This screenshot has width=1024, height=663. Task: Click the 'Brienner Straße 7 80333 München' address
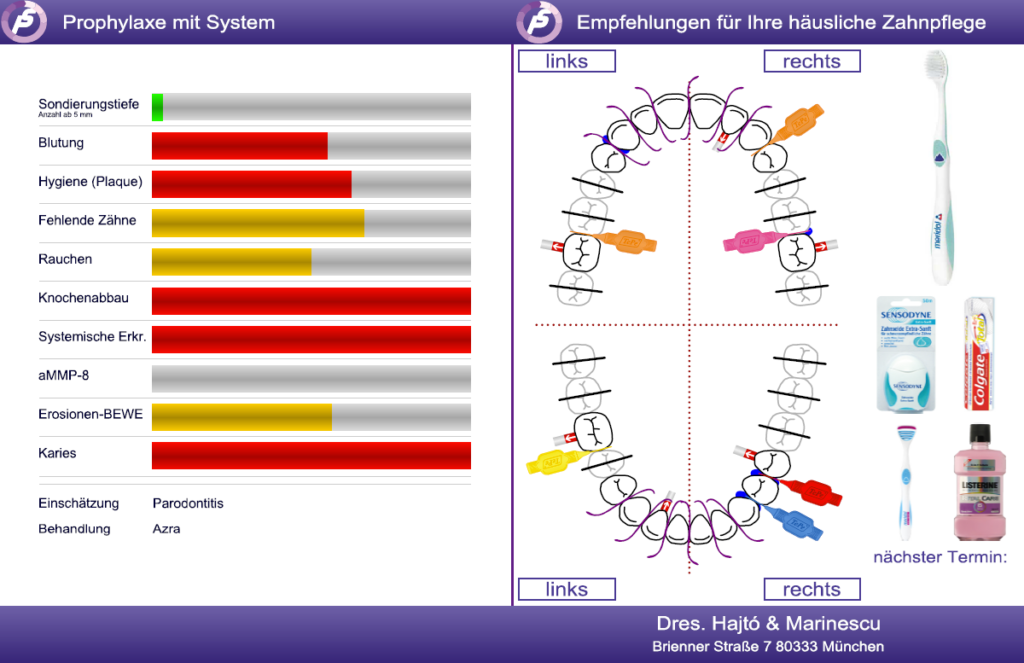[768, 647]
